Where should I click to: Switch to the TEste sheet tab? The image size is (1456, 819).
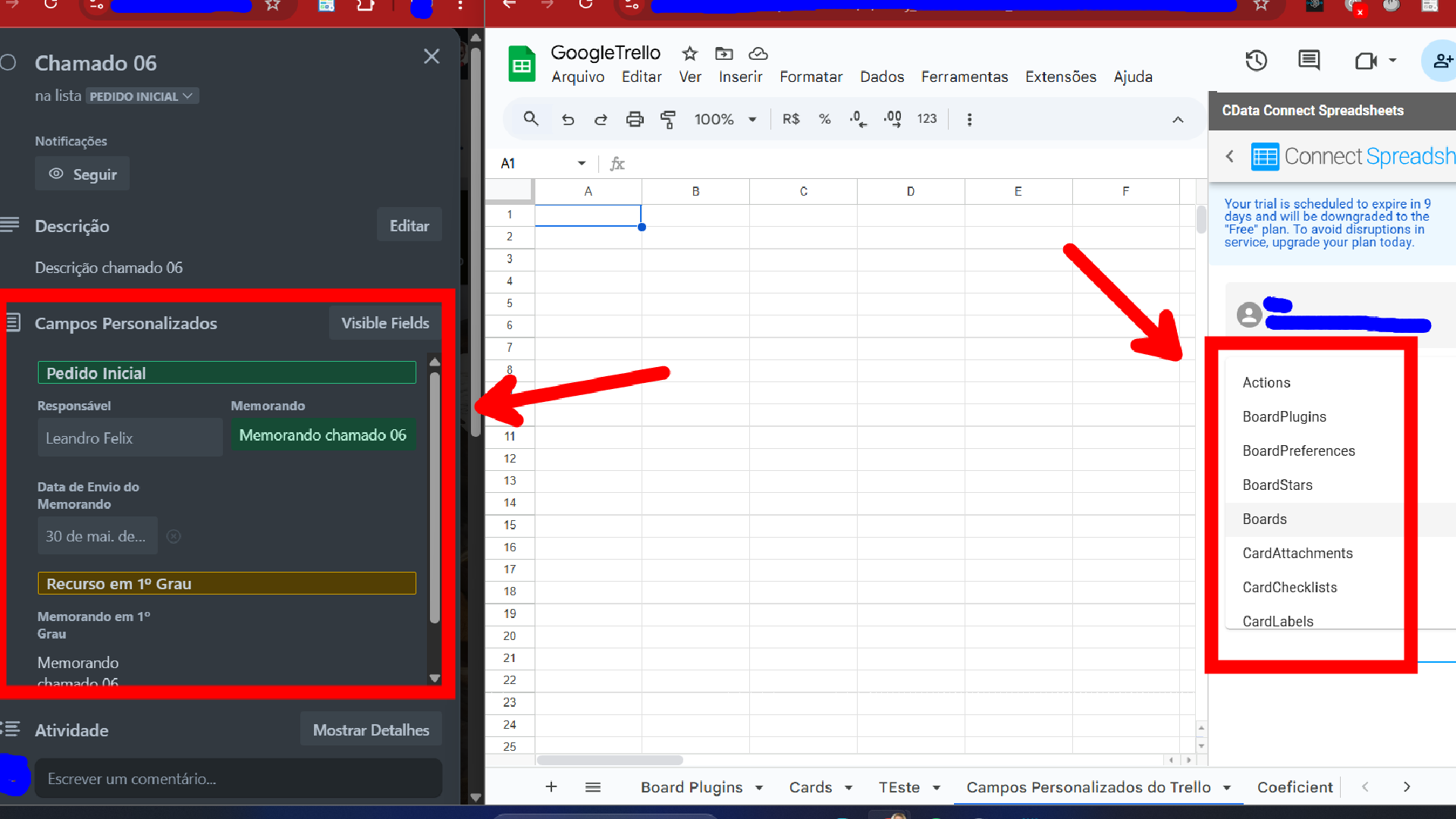pos(899,787)
